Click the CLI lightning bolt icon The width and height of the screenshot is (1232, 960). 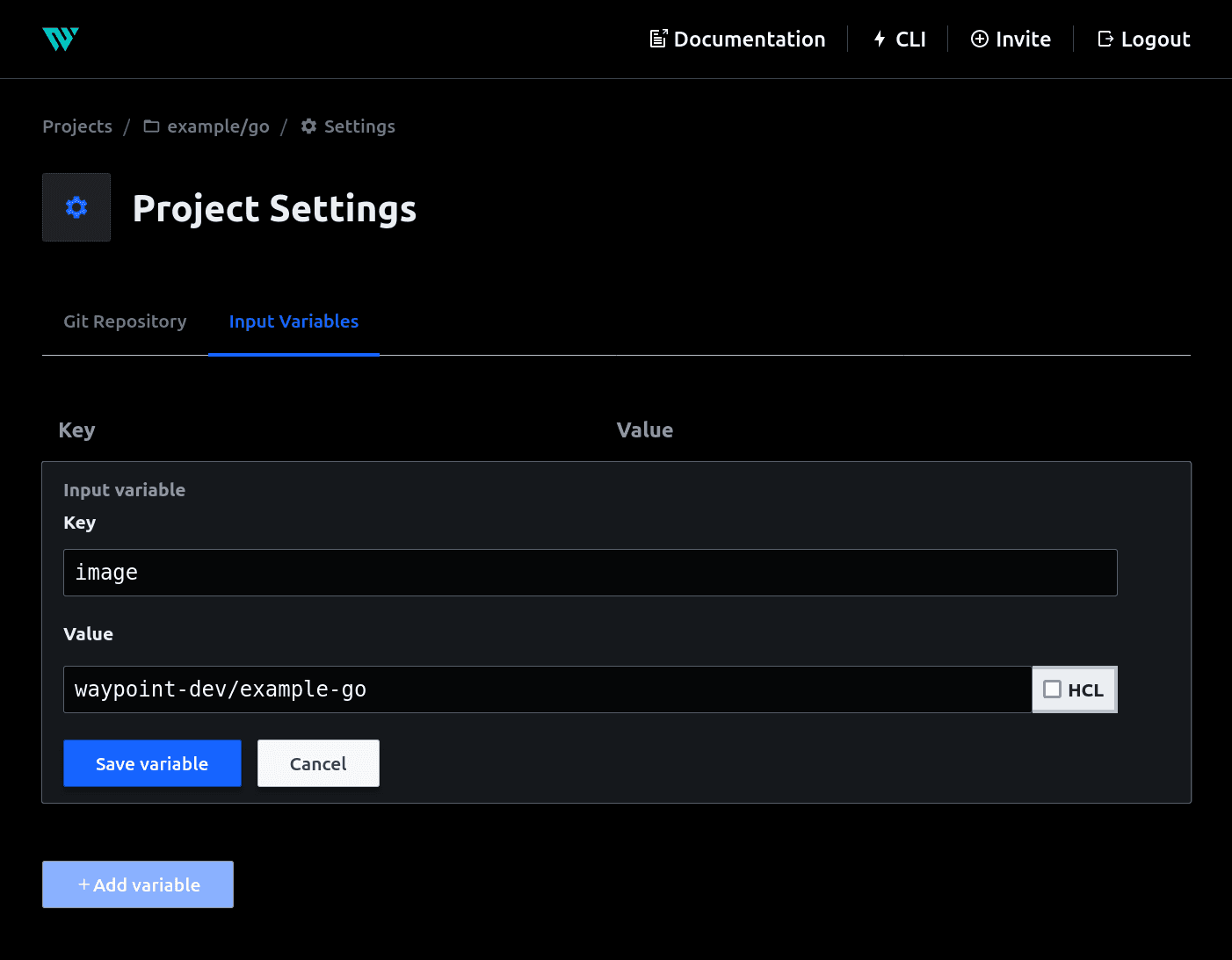click(879, 39)
